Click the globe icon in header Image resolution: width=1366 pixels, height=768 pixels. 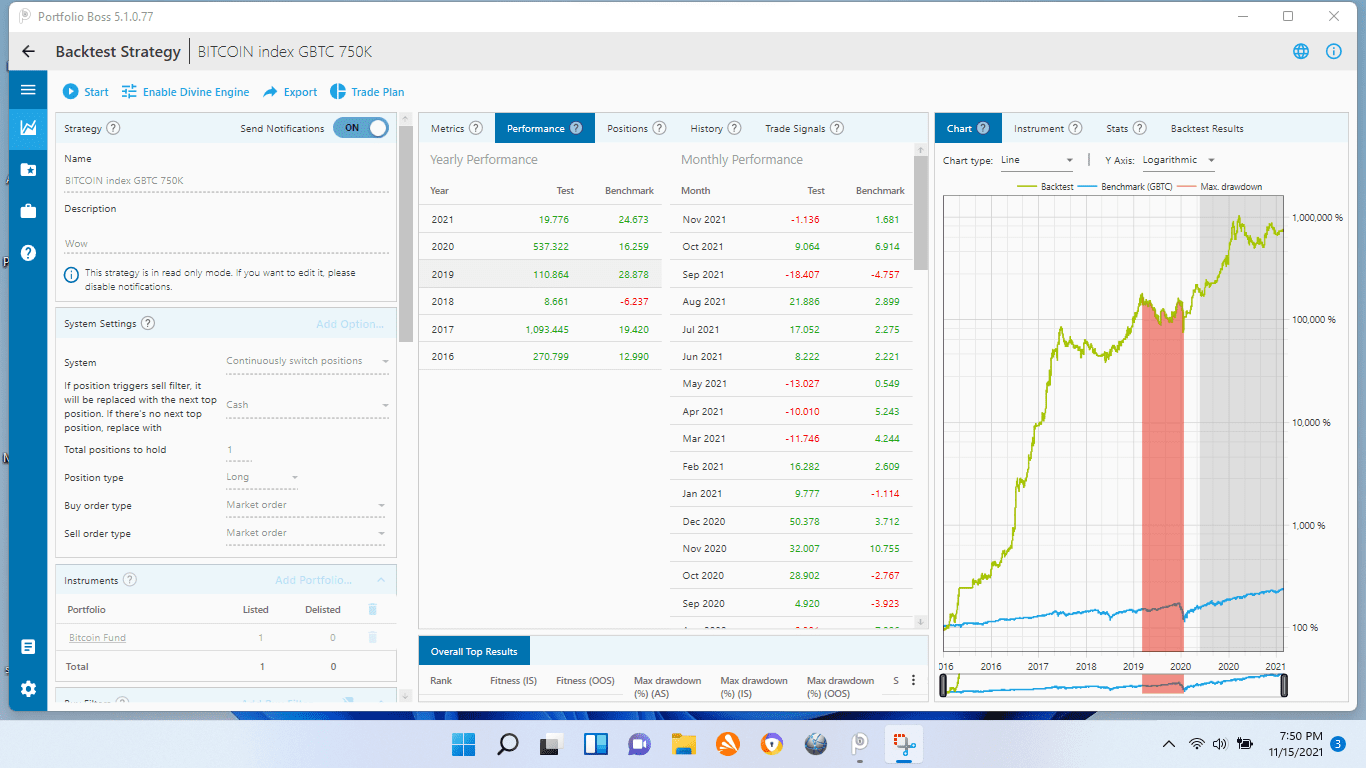(1301, 52)
